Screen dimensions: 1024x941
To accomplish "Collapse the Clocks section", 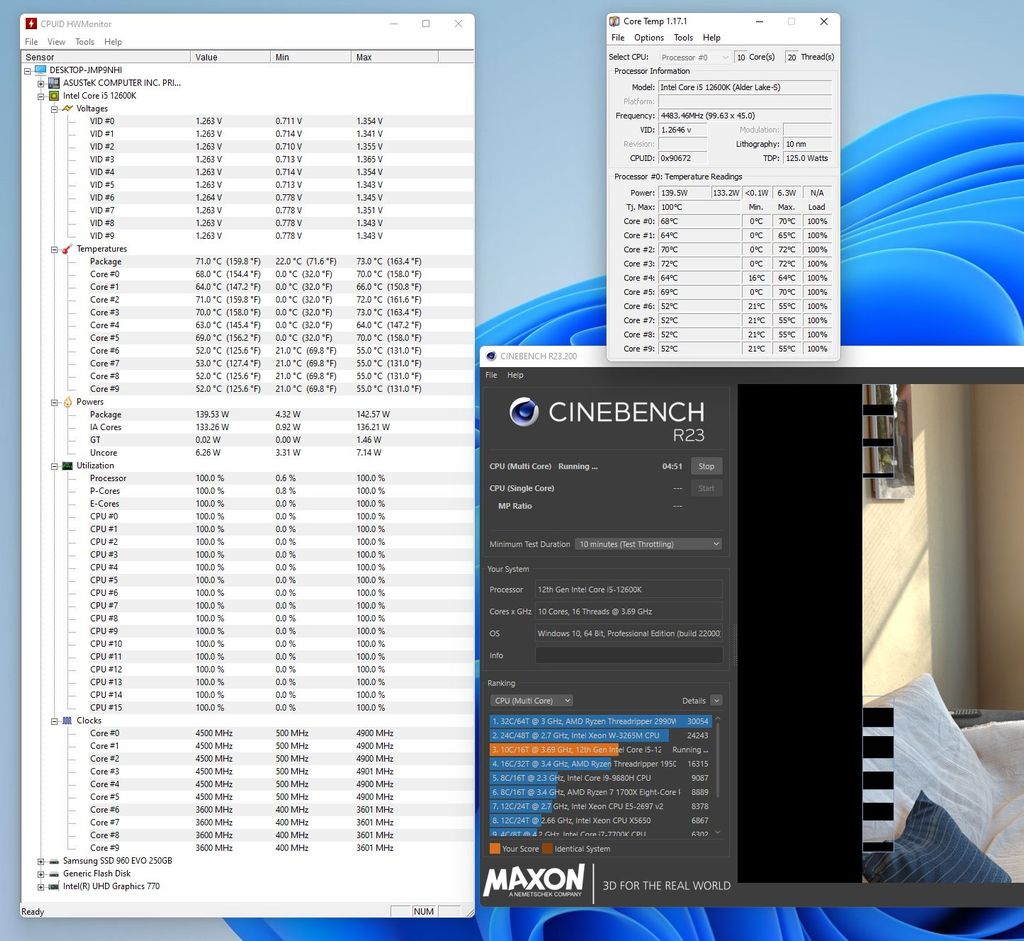I will 54,721.
